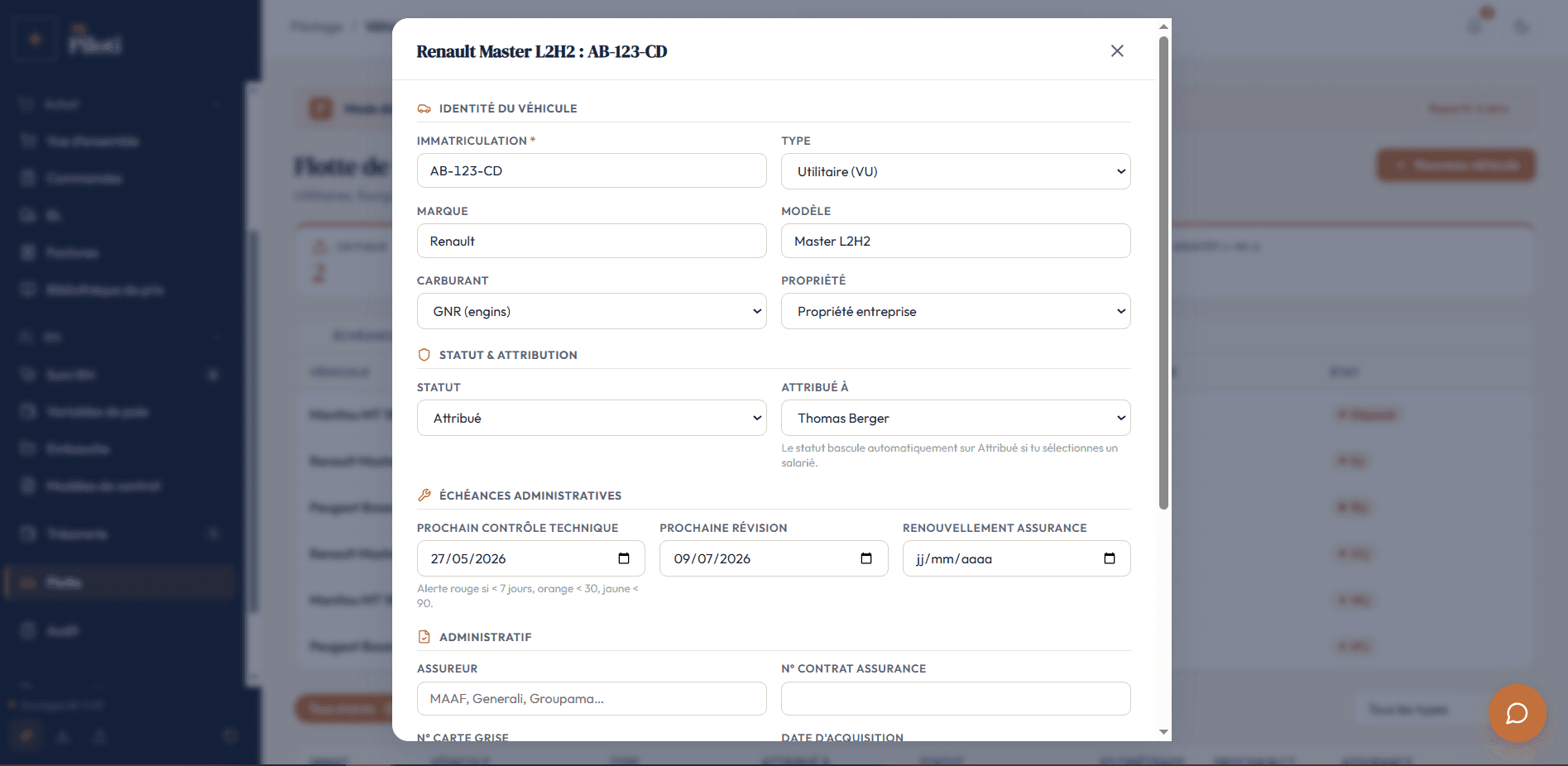Screen dimensions: 1568x766
Task: Open the Propriété dropdown showing Propriété entreprise
Action: pyautogui.click(x=956, y=311)
